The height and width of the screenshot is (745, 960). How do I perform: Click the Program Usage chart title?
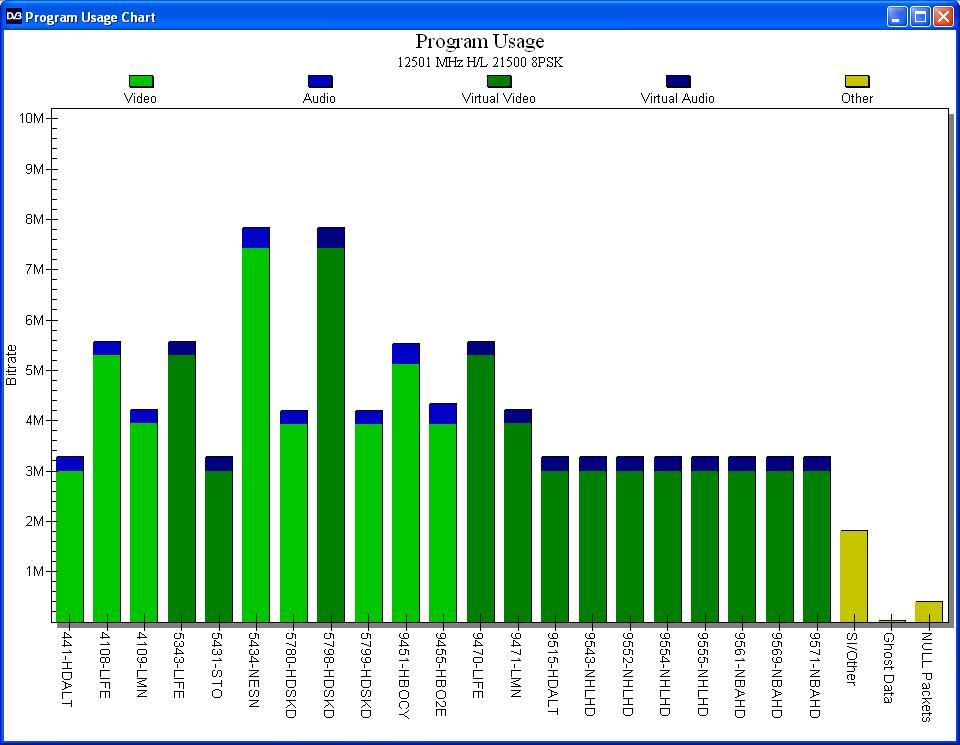click(x=480, y=41)
